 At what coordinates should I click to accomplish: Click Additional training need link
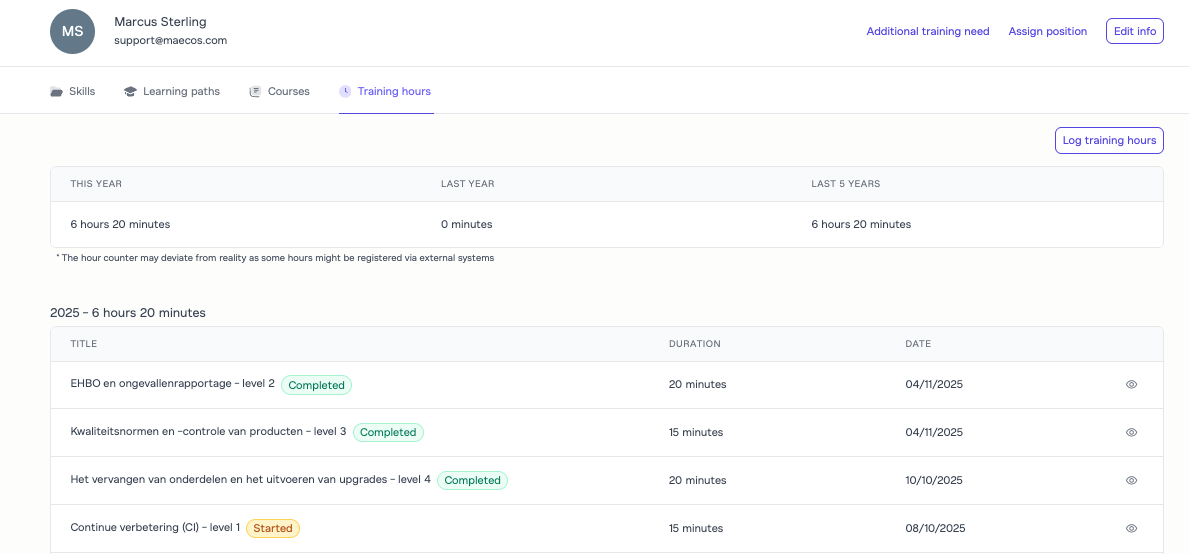click(927, 32)
